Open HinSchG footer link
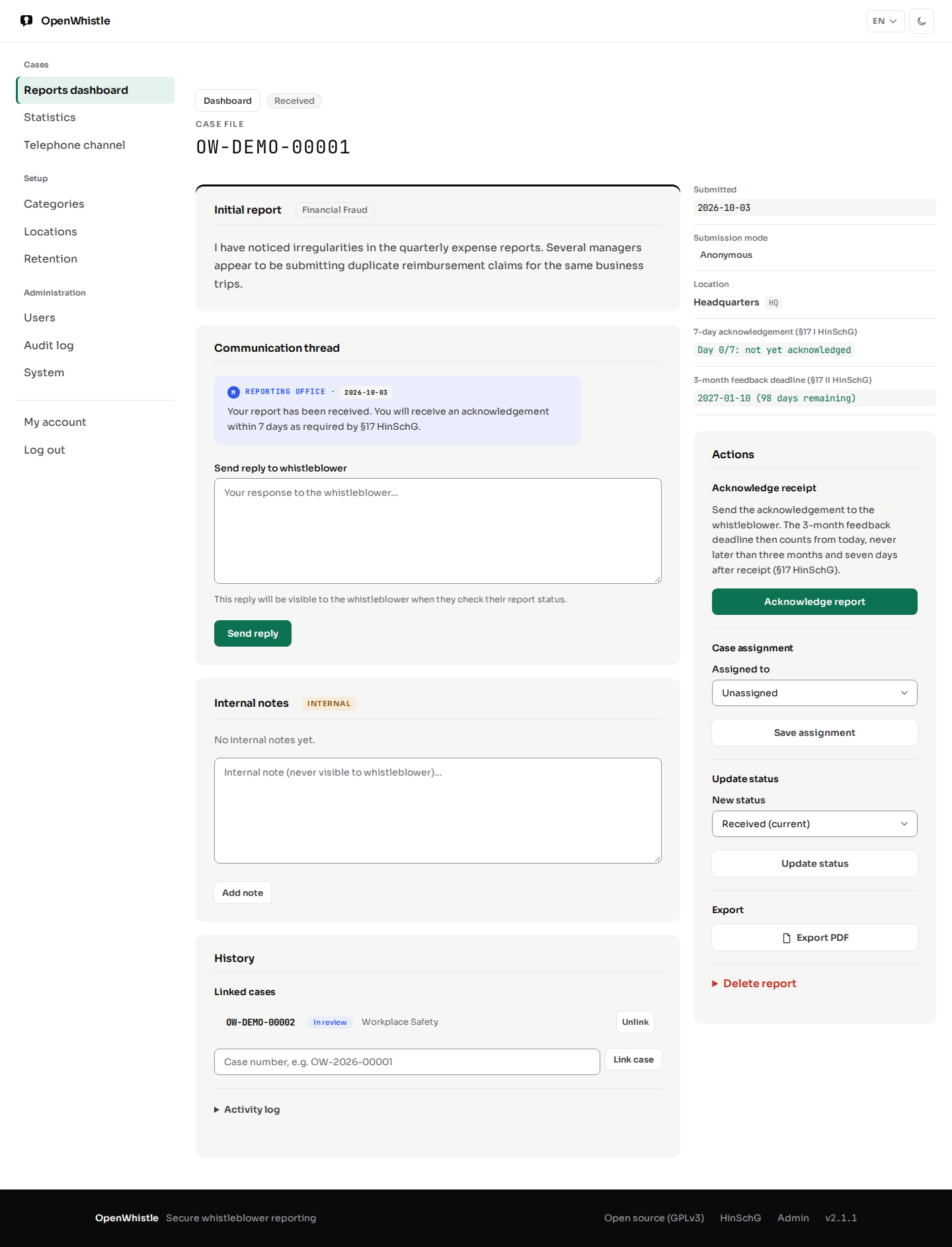Viewport: 952px width, 1247px height. [x=740, y=1218]
